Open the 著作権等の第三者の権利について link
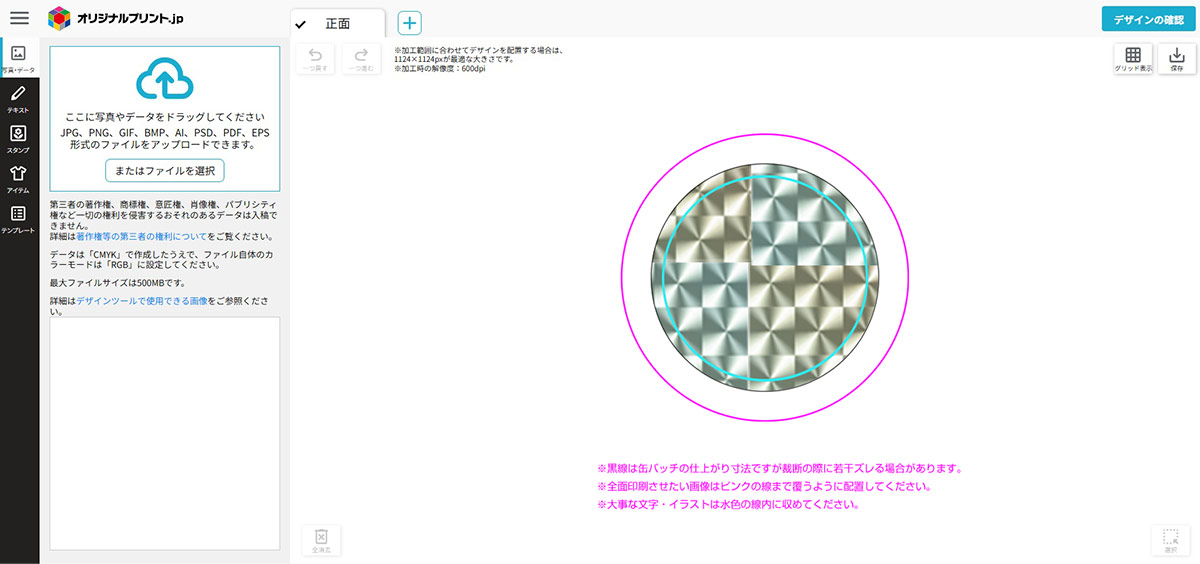Screen dimensions: 1200x564 [x=141, y=237]
